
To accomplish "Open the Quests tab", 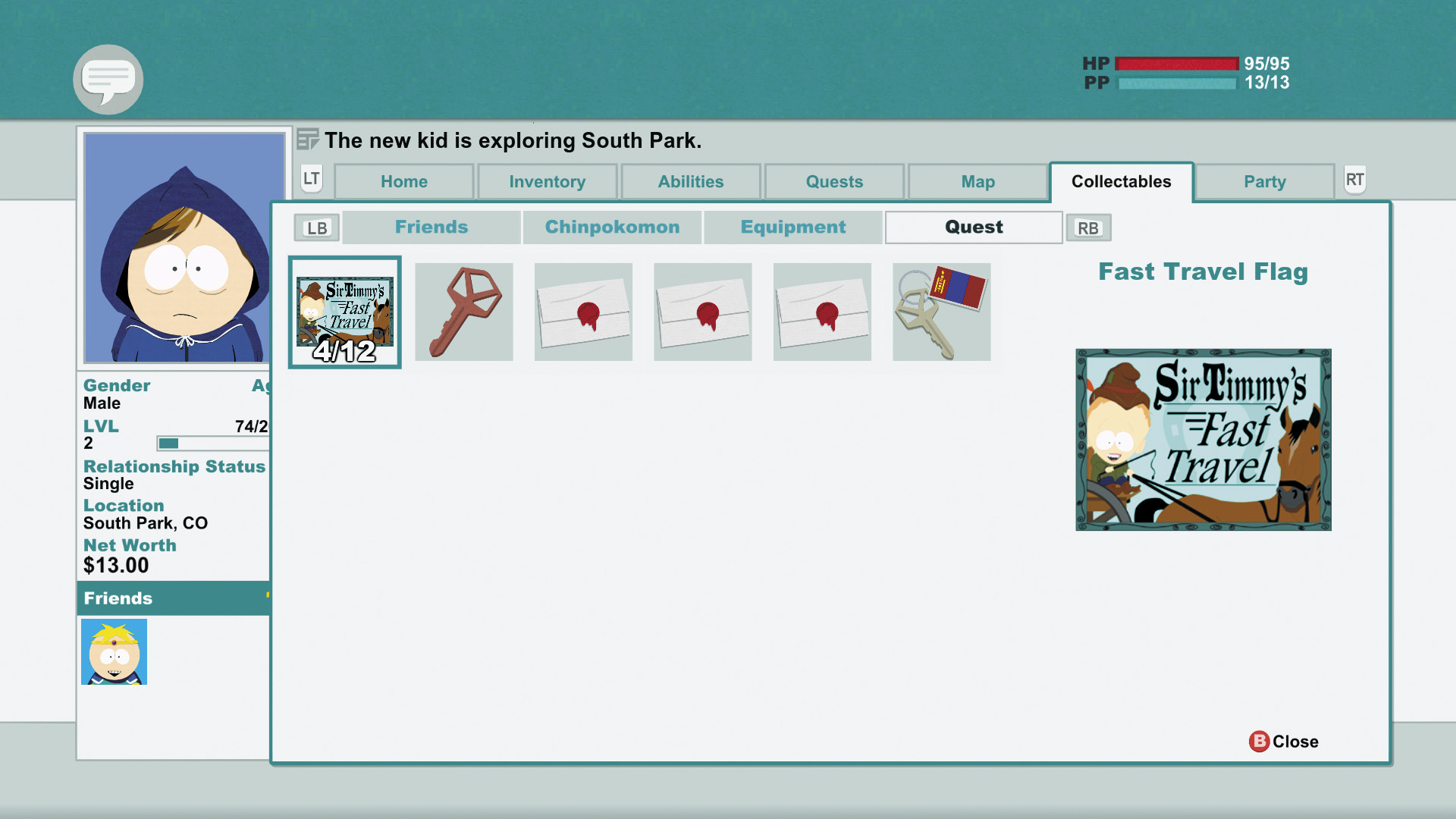I will click(834, 182).
